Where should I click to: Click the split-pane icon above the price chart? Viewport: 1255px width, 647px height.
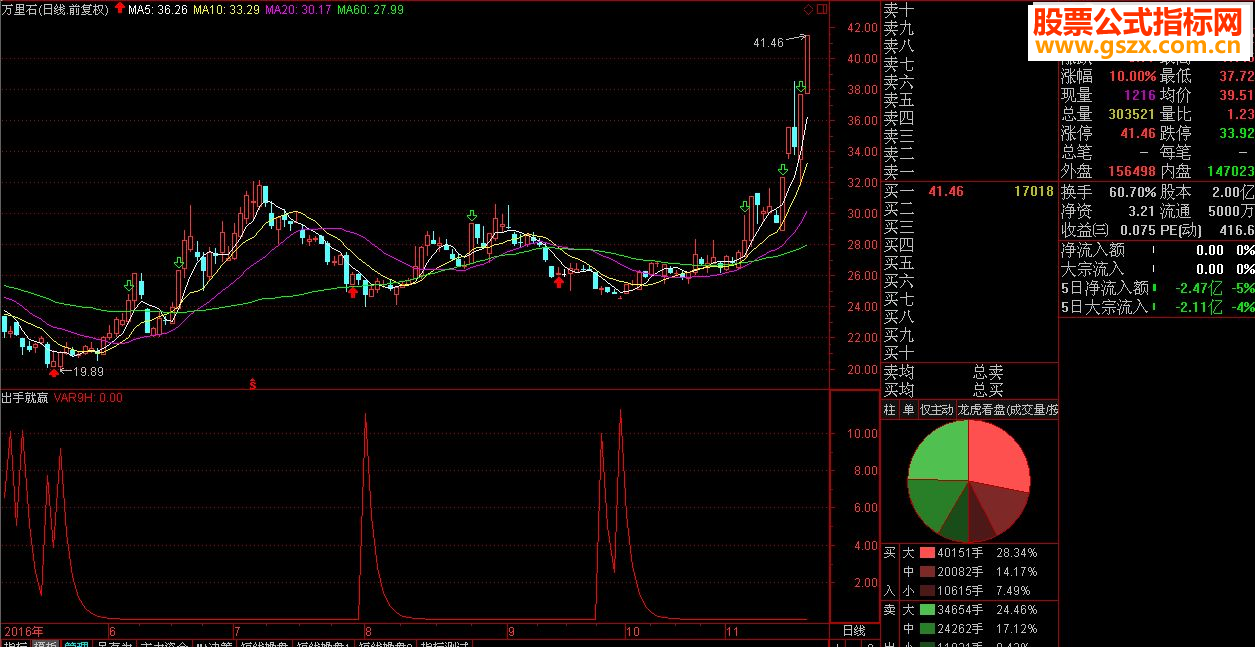click(x=822, y=9)
